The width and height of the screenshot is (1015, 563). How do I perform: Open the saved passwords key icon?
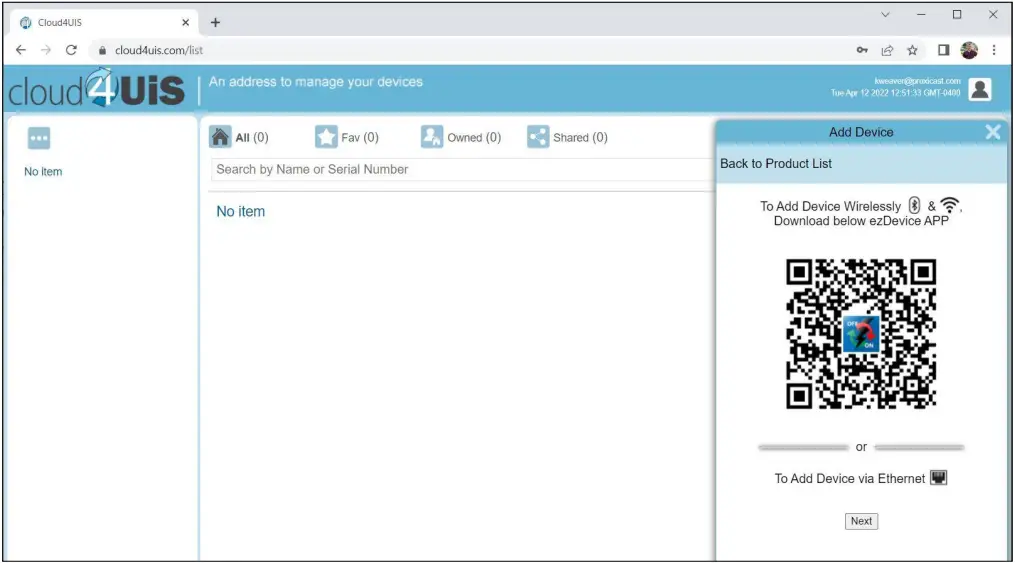pos(862,50)
